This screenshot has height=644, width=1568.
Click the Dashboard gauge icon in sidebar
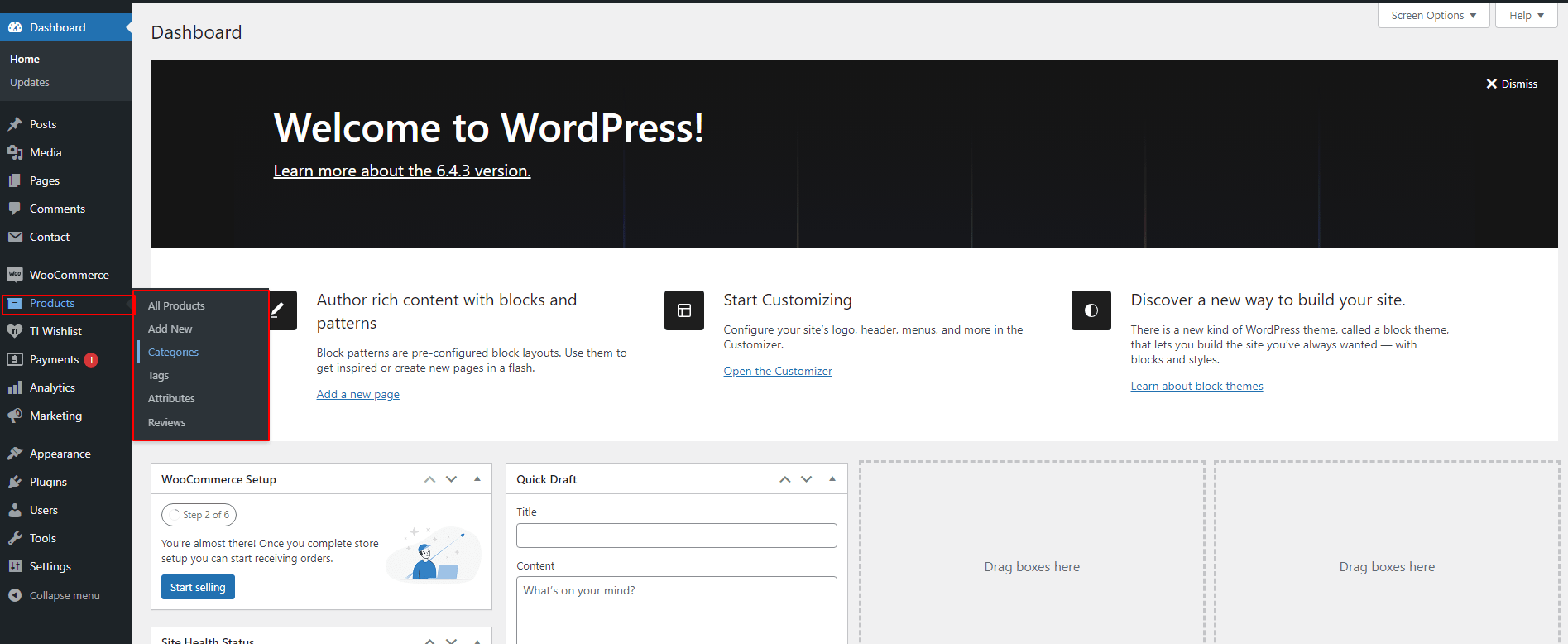[x=15, y=27]
